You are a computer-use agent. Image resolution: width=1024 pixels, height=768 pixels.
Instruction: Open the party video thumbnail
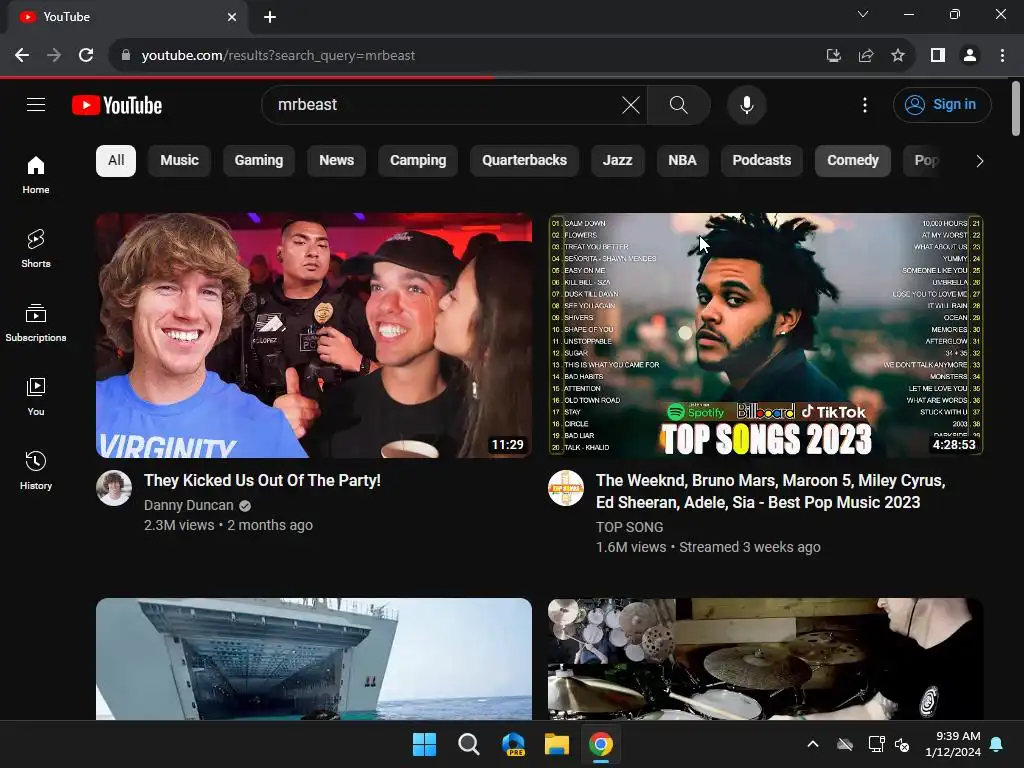point(313,335)
